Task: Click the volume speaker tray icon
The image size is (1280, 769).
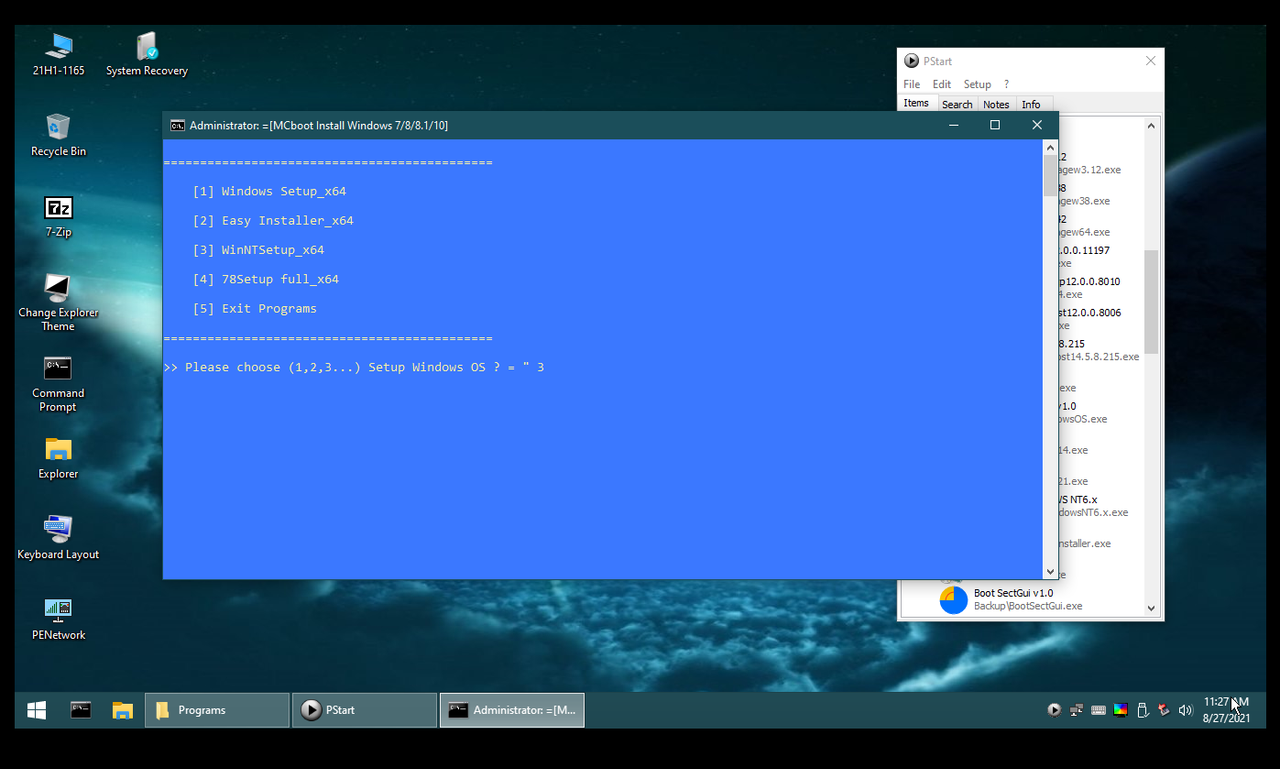Action: [1186, 710]
